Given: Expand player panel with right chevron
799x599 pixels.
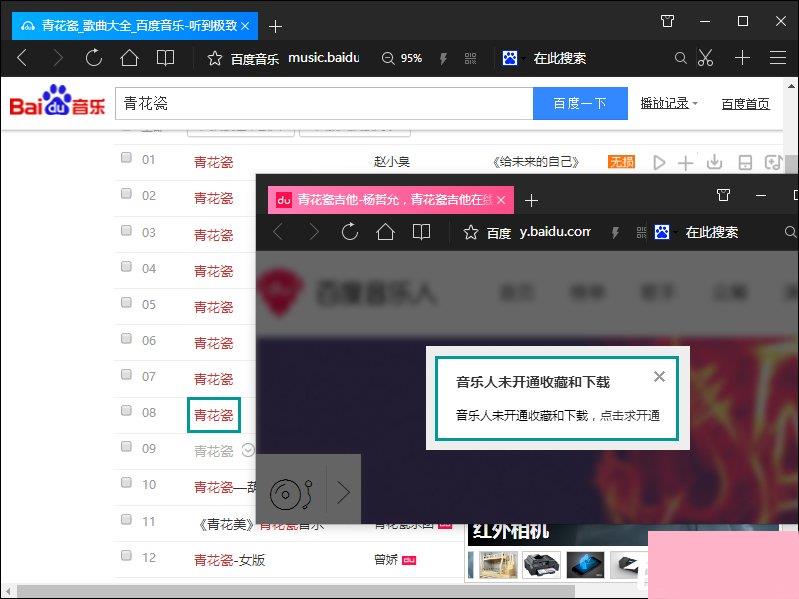Looking at the screenshot, I should pyautogui.click(x=343, y=493).
